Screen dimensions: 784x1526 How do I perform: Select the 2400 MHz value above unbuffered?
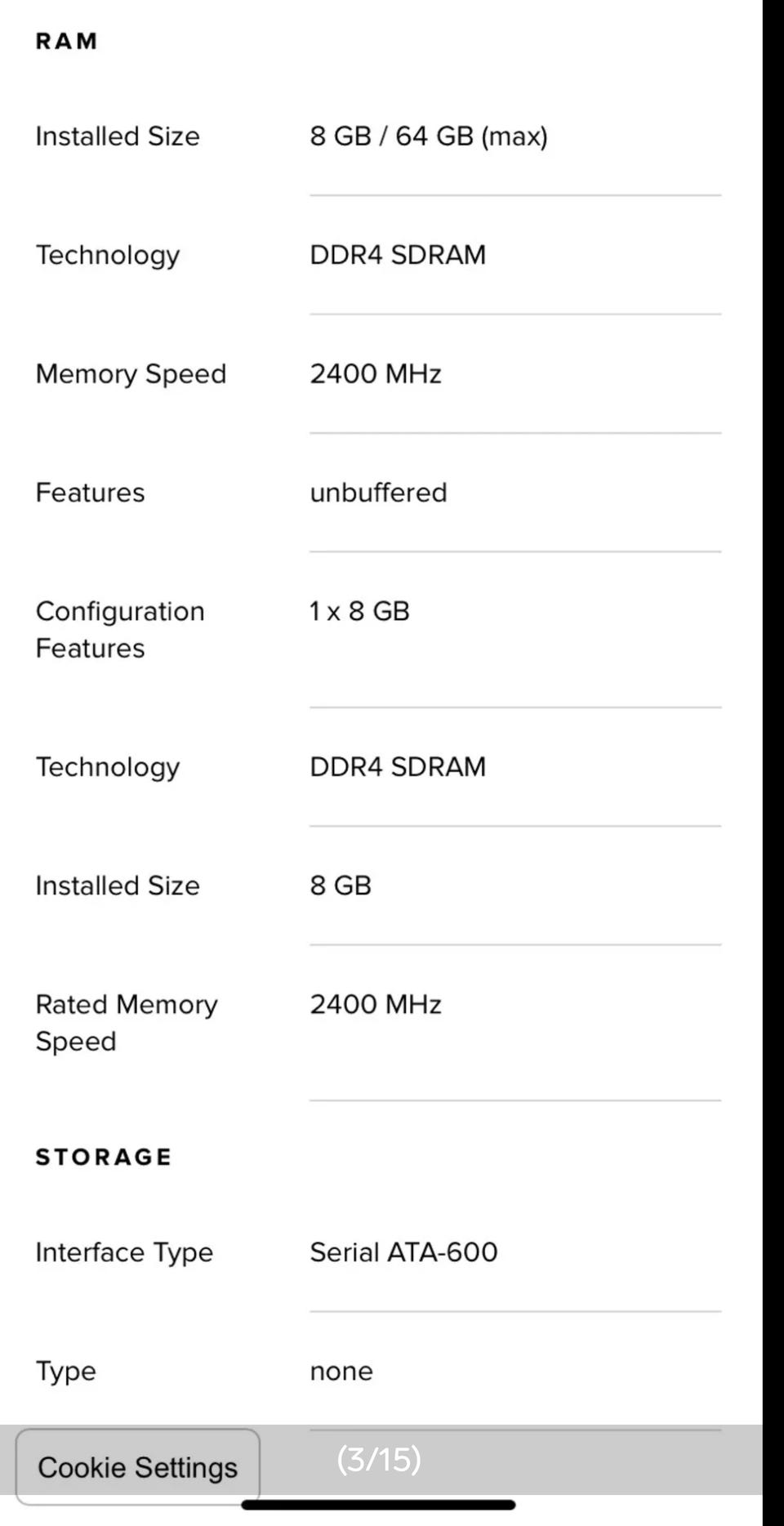click(x=376, y=373)
